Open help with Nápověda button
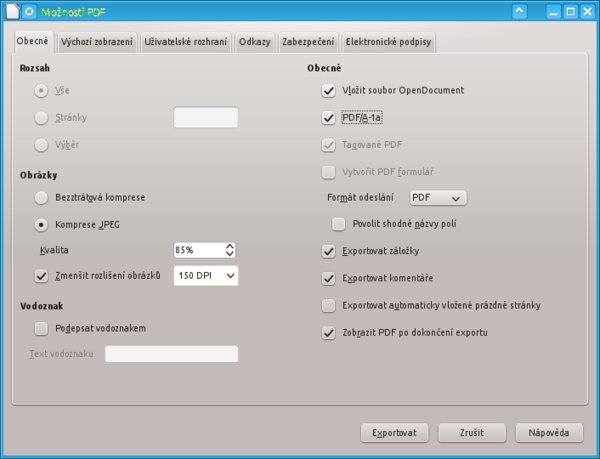The width and height of the screenshot is (600, 459). tap(549, 433)
